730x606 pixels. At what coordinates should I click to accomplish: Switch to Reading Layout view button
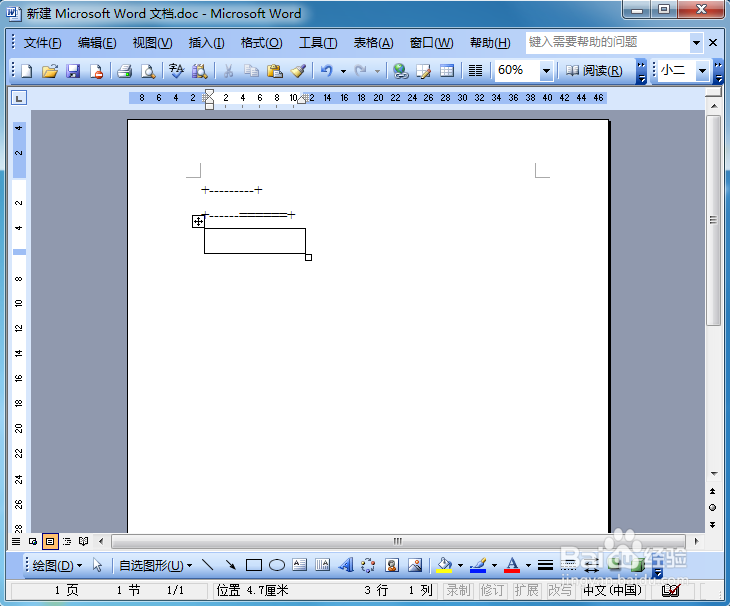tap(83, 541)
